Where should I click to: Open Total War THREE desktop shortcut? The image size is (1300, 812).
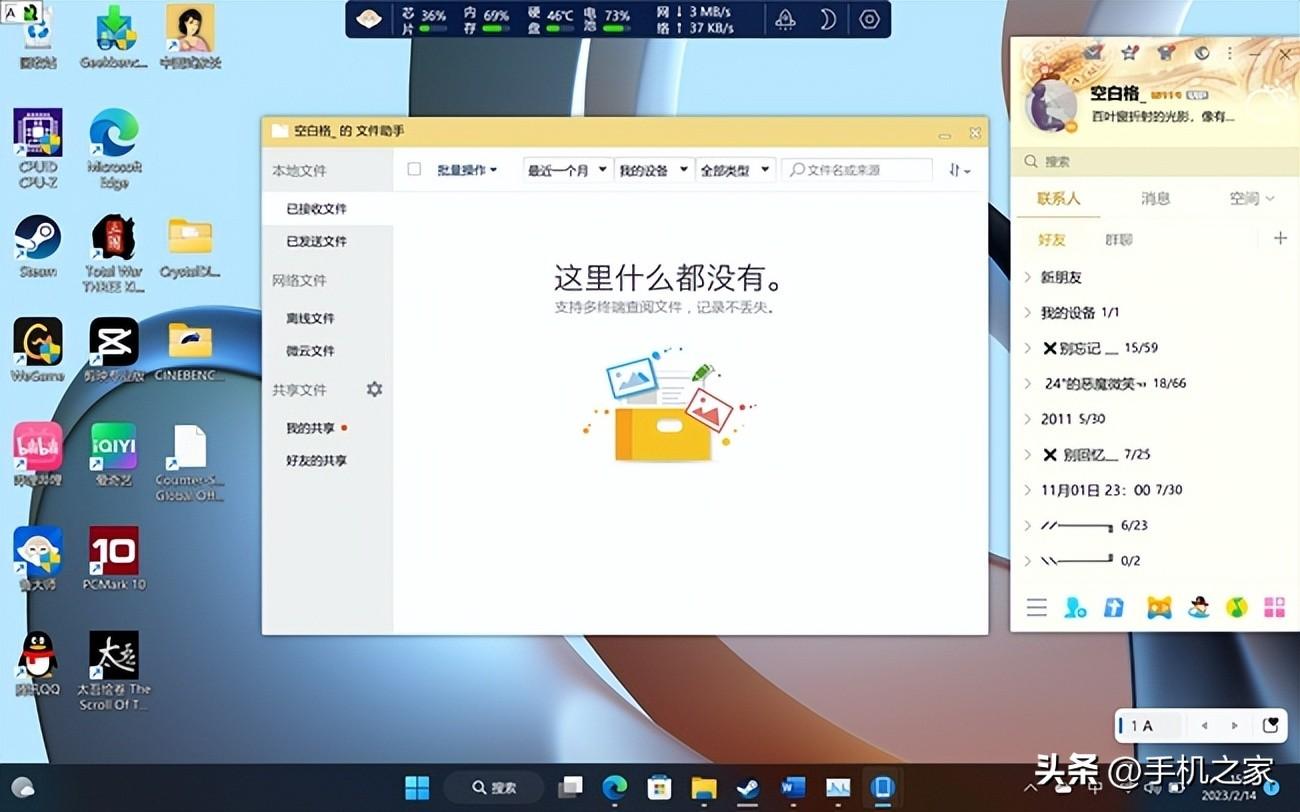coord(114,253)
